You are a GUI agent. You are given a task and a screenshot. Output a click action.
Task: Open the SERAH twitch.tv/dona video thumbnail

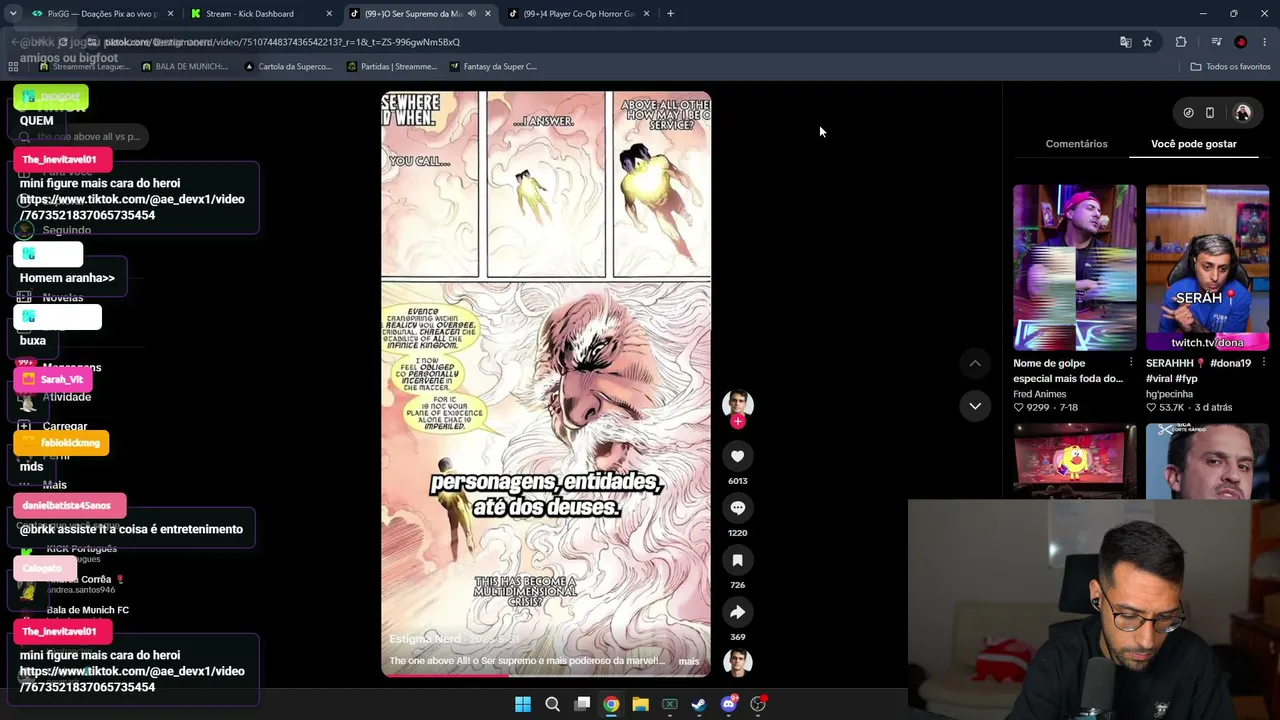[1208, 267]
